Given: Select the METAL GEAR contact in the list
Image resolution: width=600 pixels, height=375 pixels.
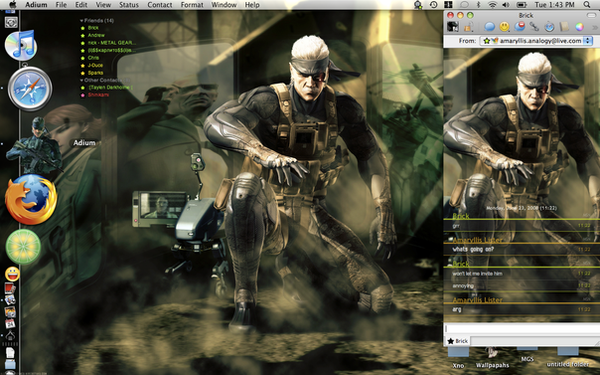Looking at the screenshot, I should tap(111, 43).
